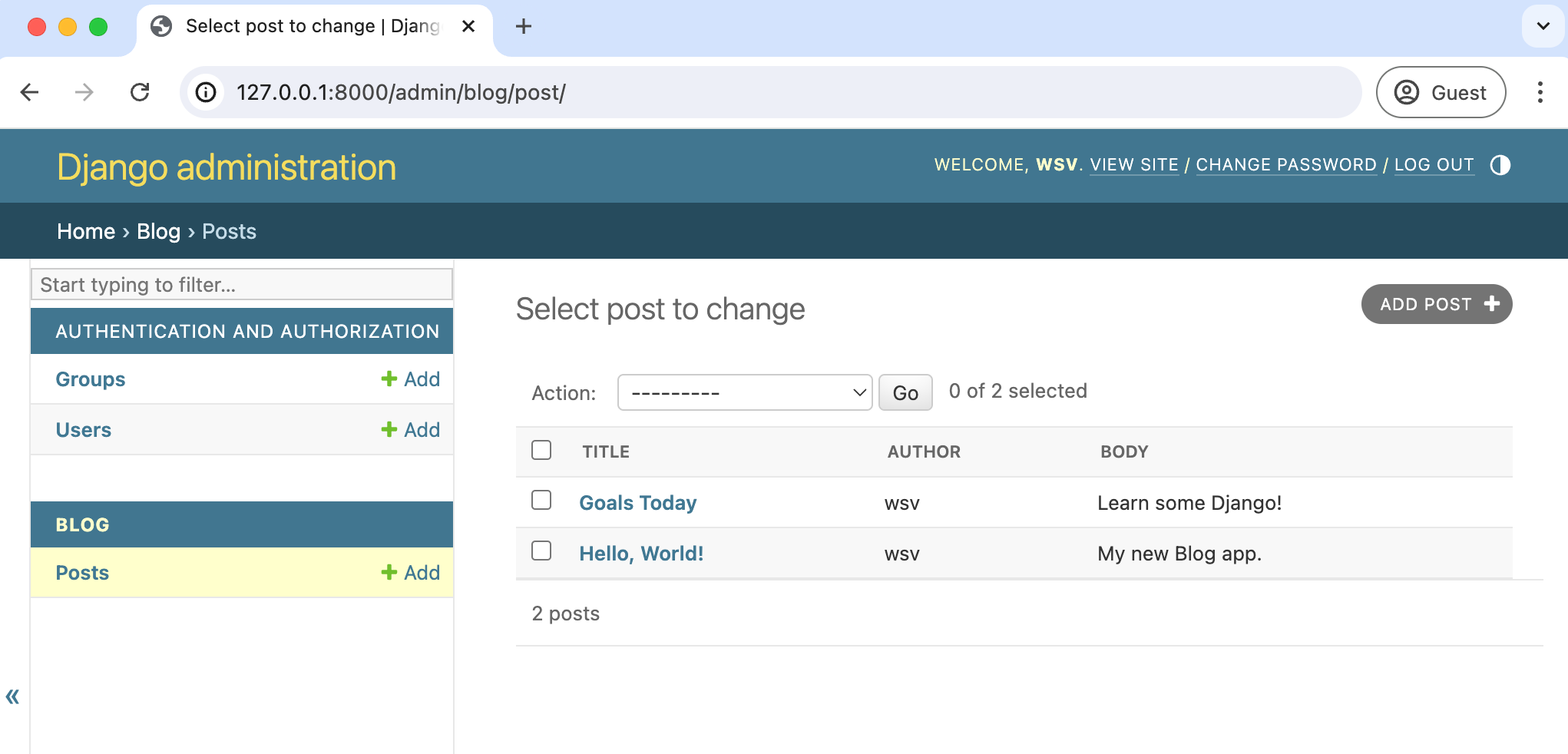Click the Log Out link

(1434, 165)
